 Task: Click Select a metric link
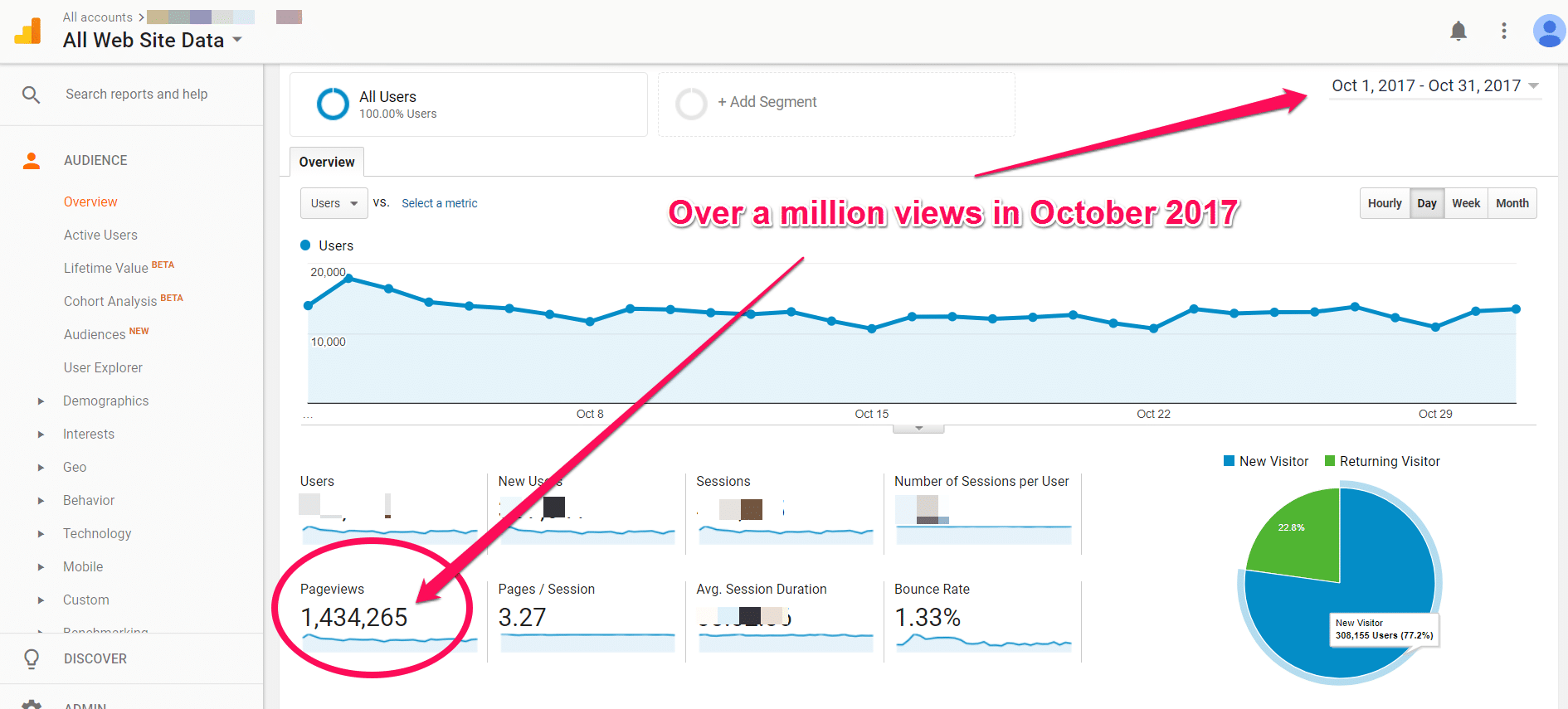point(440,203)
